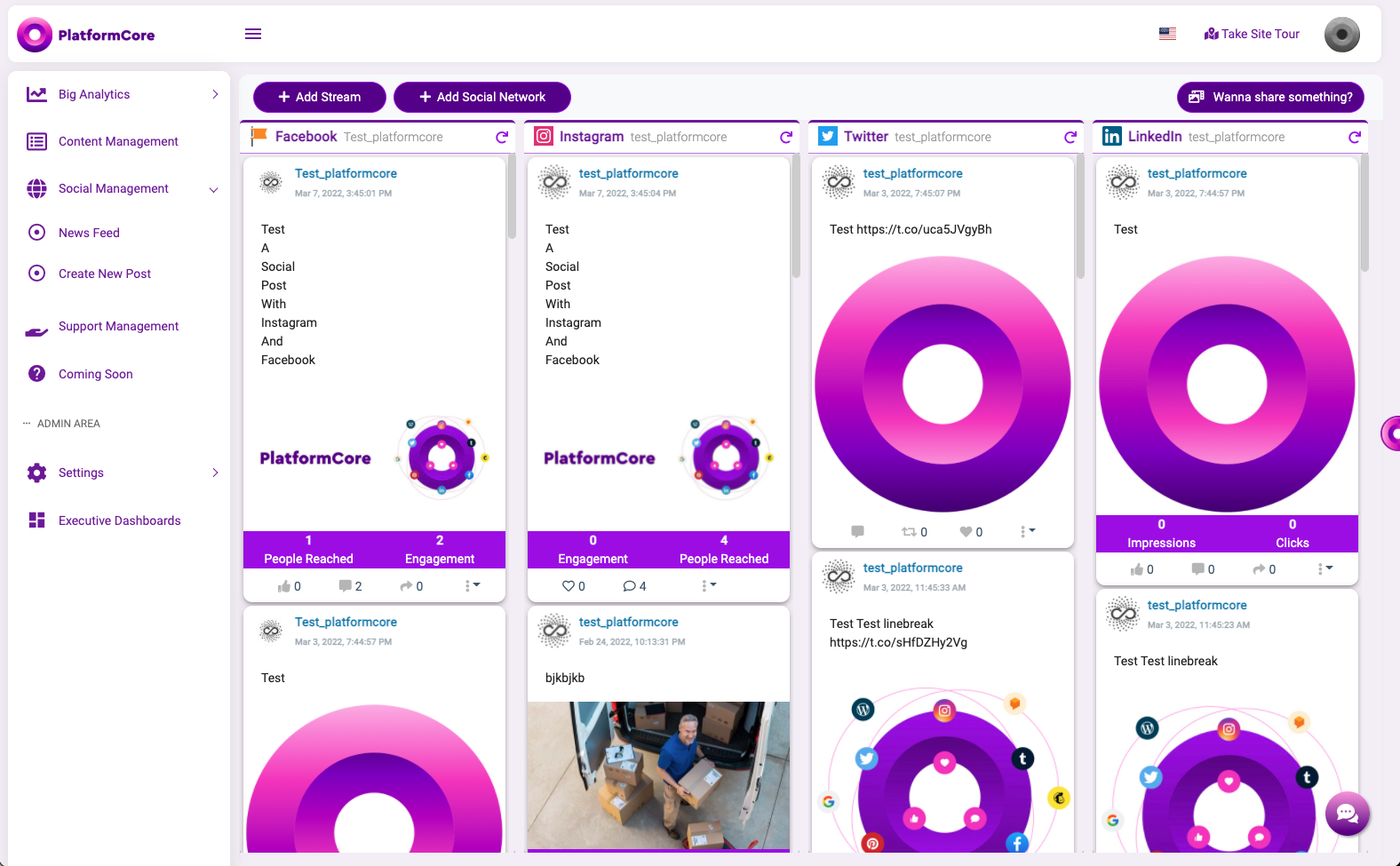Click the Impressions stat on LinkedIn post
The image size is (1400, 866).
1161,534
